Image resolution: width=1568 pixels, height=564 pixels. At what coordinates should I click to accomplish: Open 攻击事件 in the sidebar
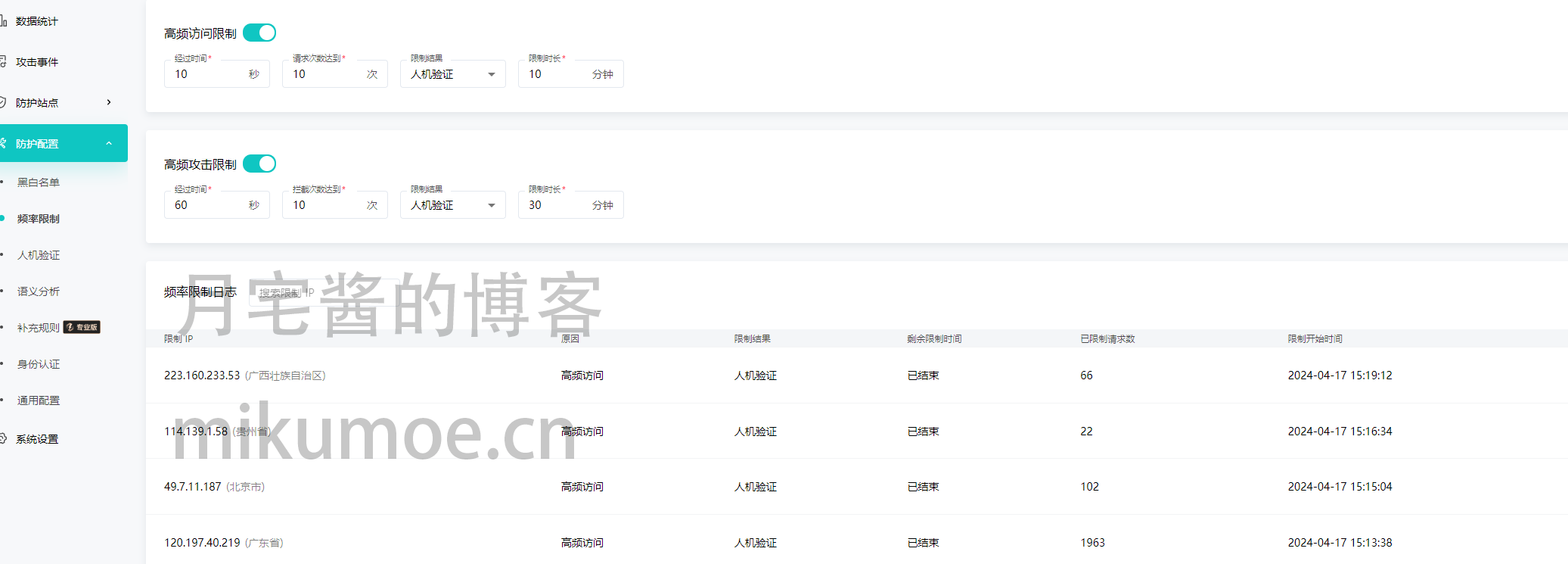click(x=36, y=62)
